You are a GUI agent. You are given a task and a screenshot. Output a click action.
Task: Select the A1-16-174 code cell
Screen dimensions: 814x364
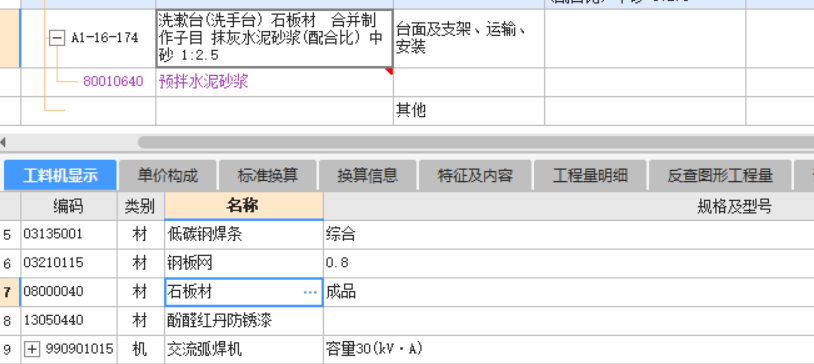(88, 38)
